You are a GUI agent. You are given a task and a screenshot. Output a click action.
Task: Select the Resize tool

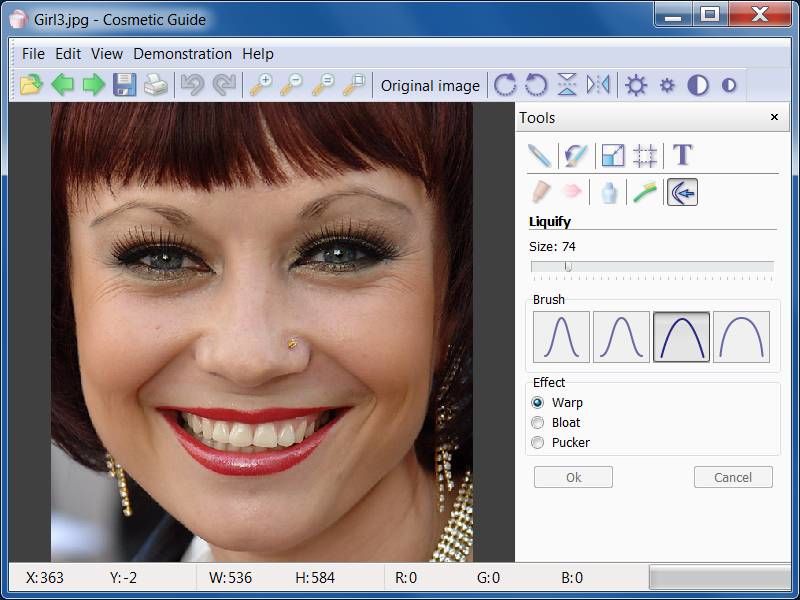pos(613,155)
